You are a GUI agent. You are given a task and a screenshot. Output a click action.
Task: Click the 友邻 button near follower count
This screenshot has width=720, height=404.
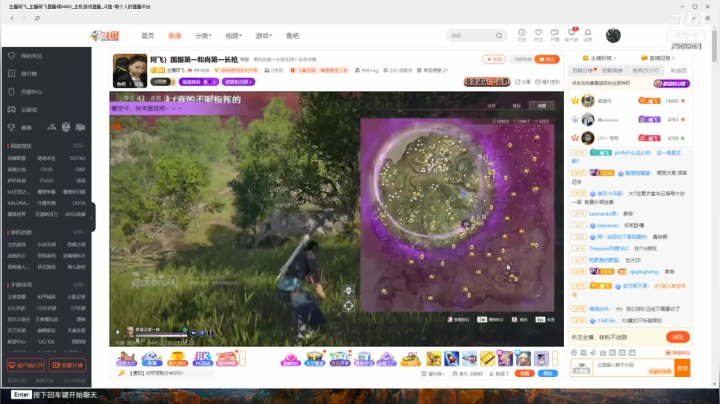pyautogui.click(x=494, y=59)
